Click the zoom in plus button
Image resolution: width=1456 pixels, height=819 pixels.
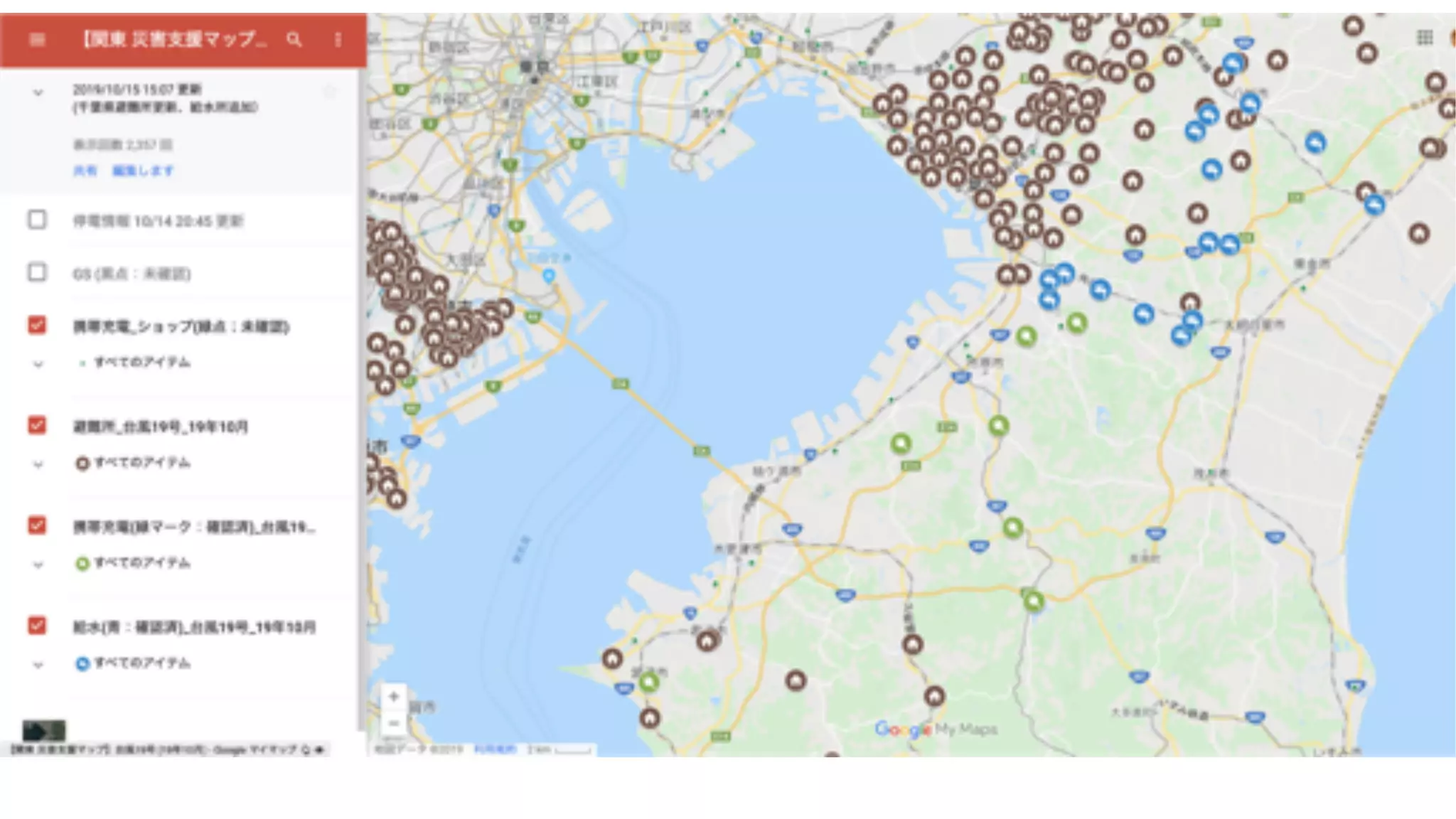pos(393,696)
